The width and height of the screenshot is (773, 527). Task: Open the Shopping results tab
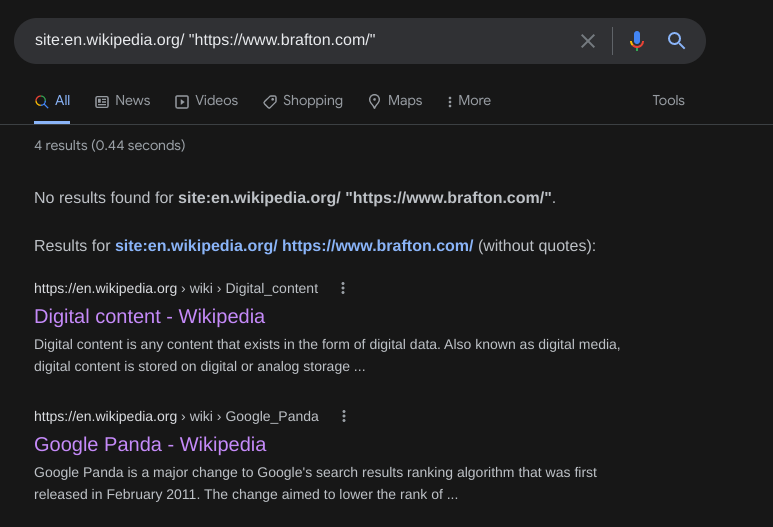tap(302, 101)
